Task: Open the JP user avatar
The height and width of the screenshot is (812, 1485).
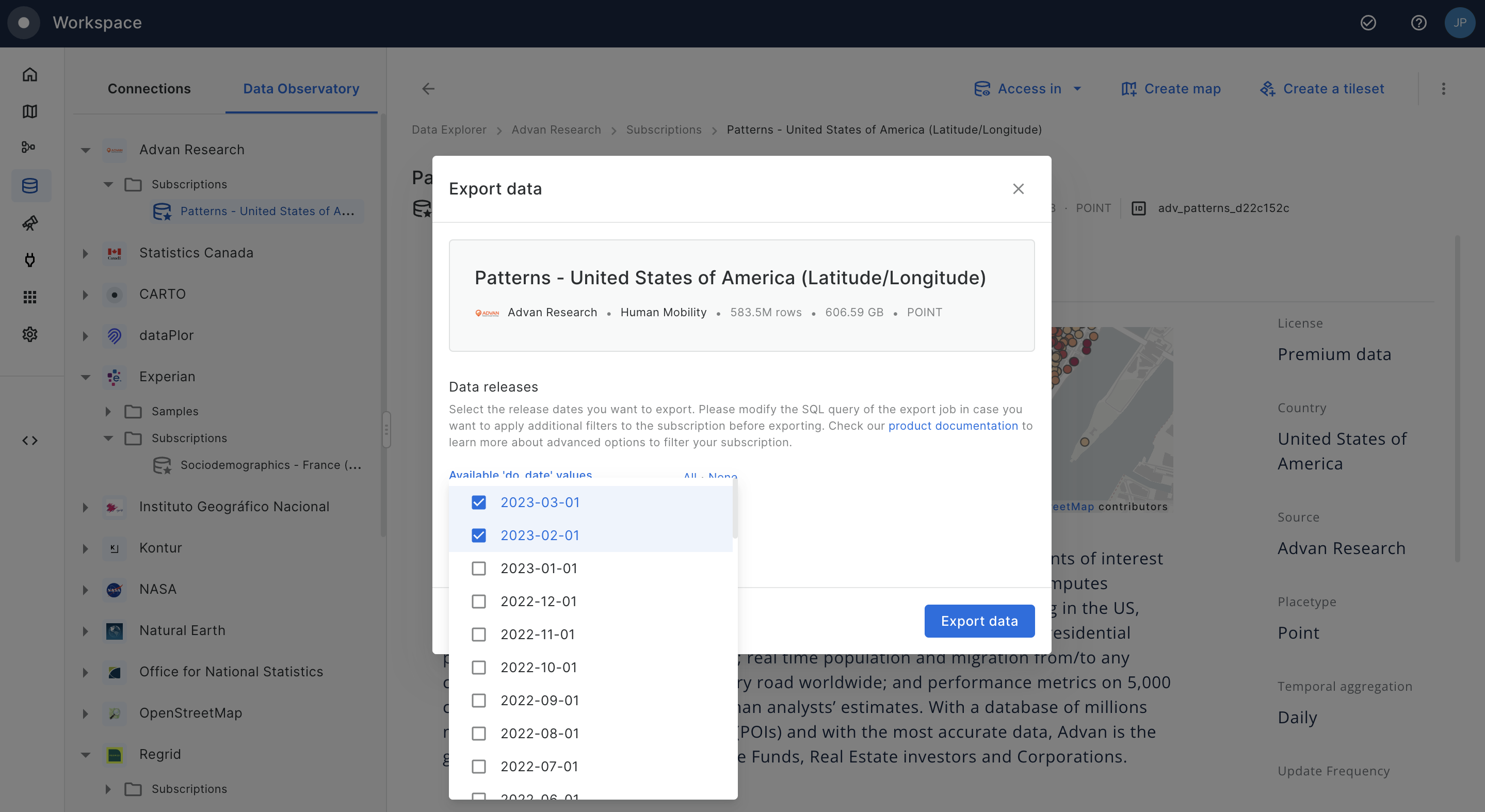Action: point(1460,23)
